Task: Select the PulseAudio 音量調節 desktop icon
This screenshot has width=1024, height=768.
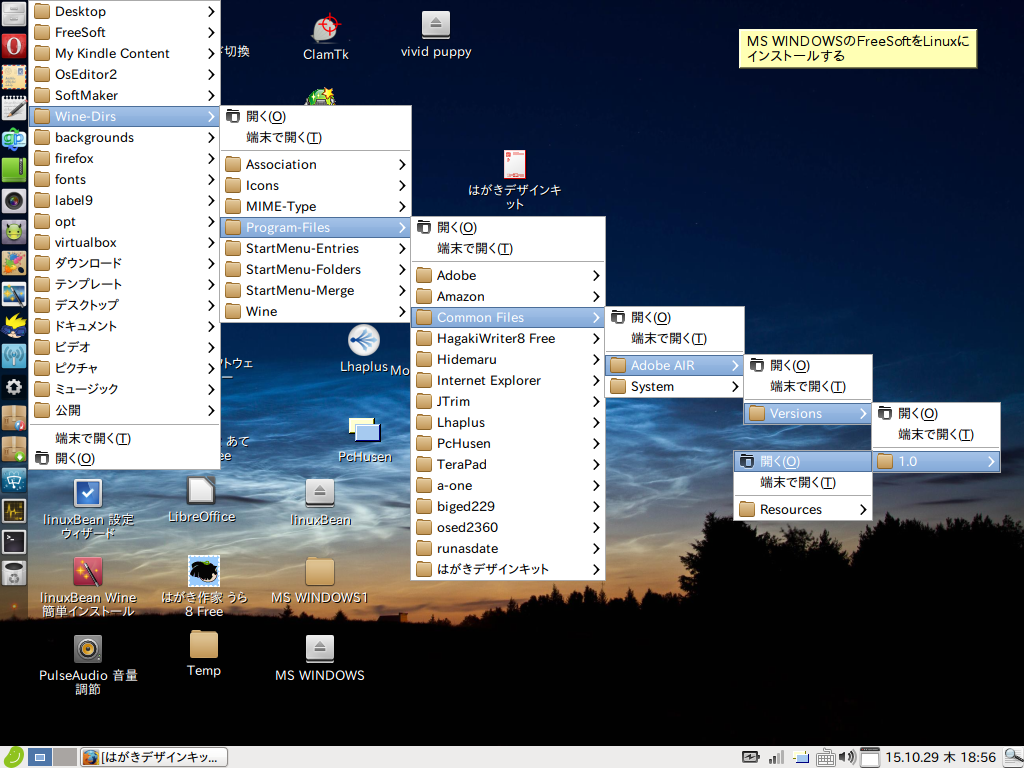Action: [88, 665]
